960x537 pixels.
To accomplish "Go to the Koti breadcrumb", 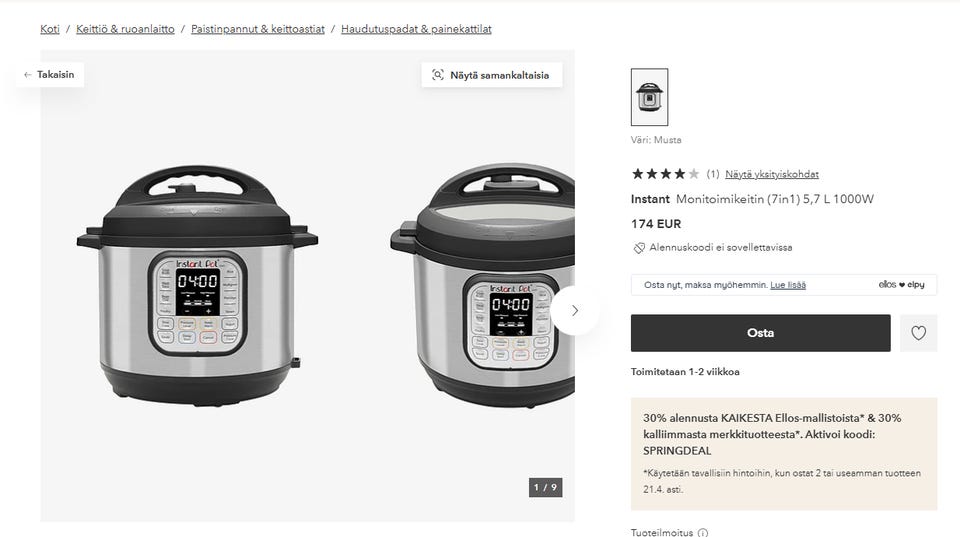I will 50,29.
